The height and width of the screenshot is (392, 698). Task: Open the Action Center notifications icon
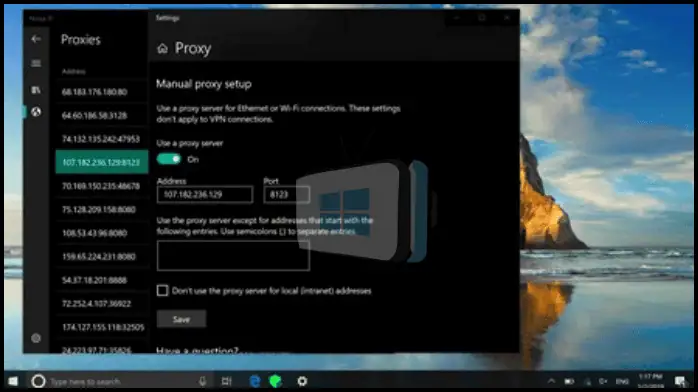coord(680,381)
